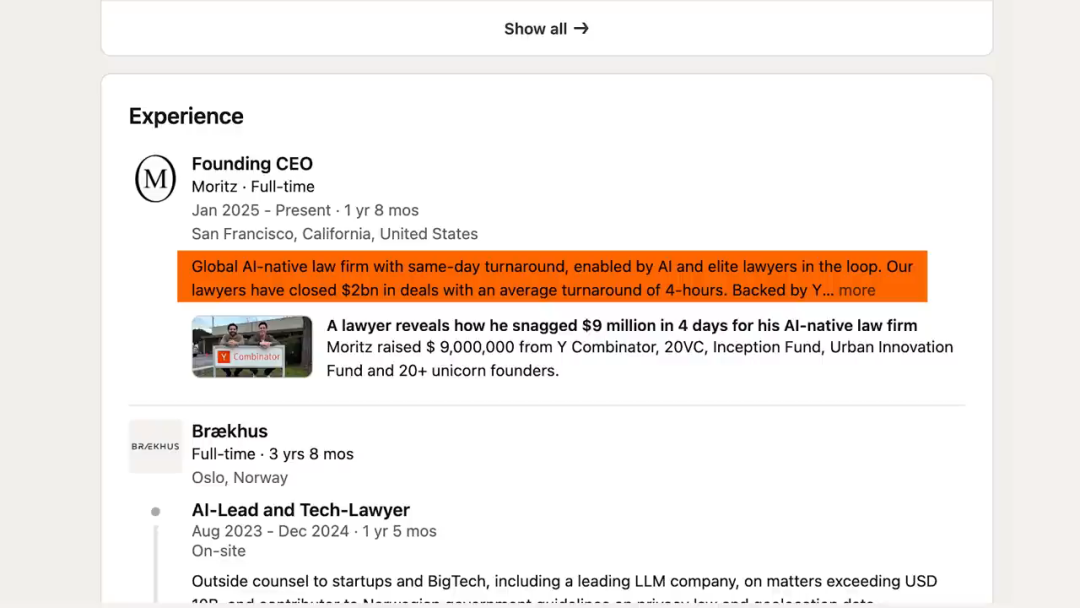Viewport: 1080px width, 608px height.
Task: Click the Outside counsel to startups description
Action: click(565, 590)
